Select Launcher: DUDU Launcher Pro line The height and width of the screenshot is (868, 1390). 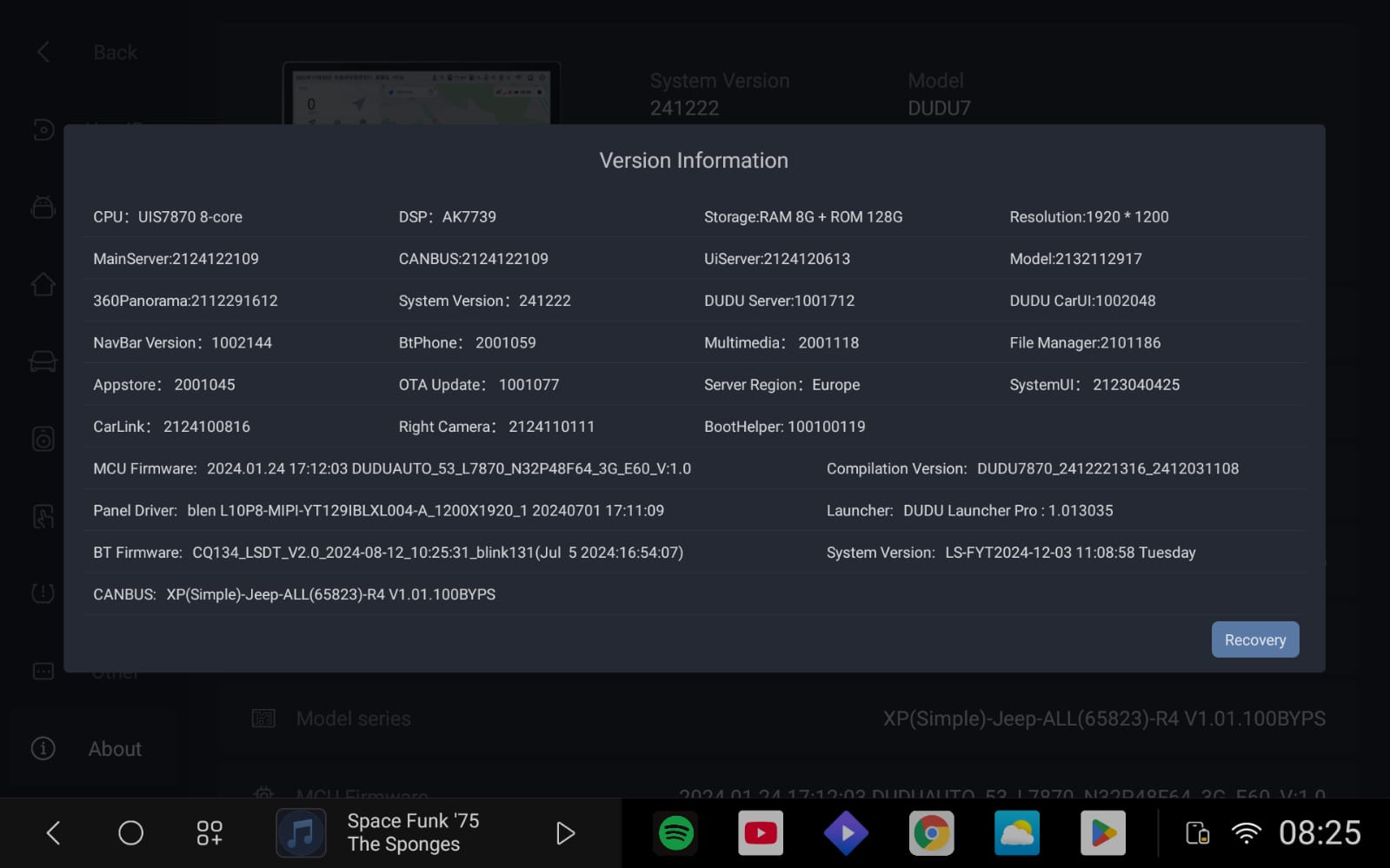(x=969, y=511)
